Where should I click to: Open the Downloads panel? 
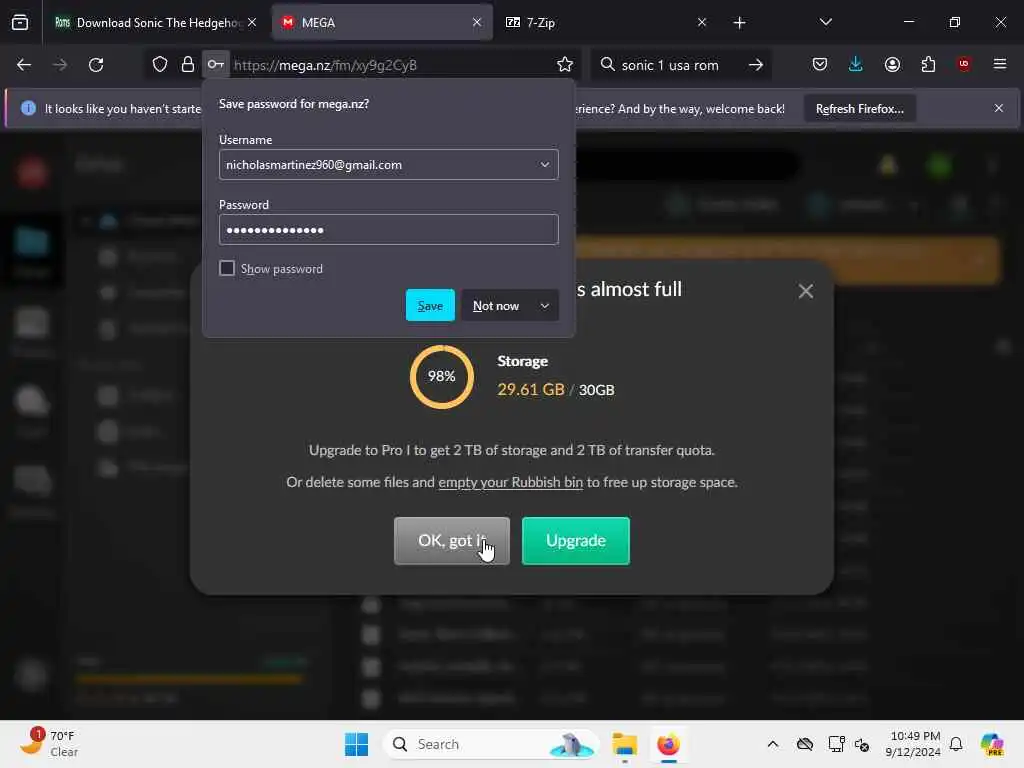[x=856, y=64]
